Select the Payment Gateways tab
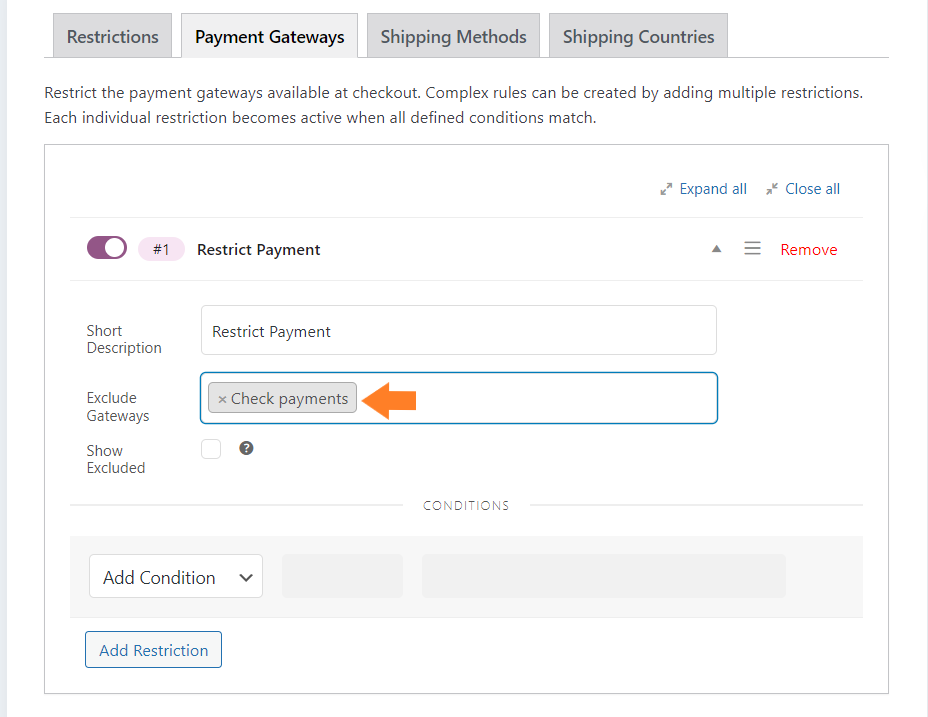This screenshot has height=717, width=928. pos(269,36)
